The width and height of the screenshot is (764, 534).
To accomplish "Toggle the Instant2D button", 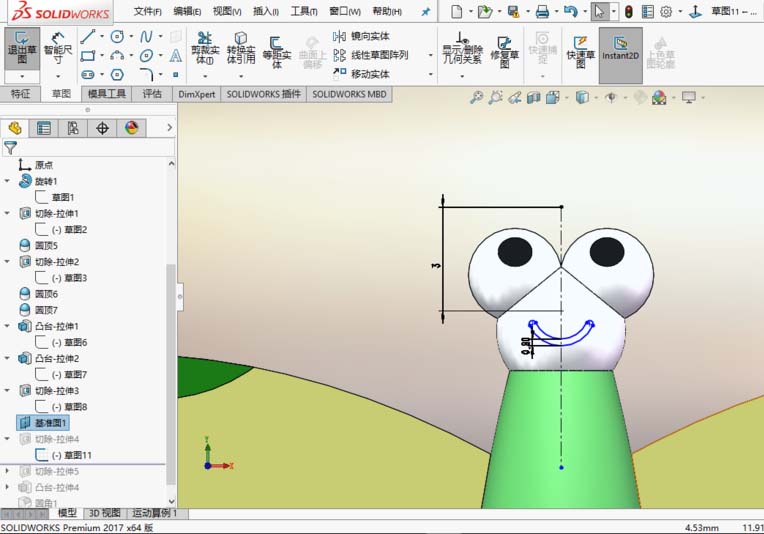I will pyautogui.click(x=620, y=55).
